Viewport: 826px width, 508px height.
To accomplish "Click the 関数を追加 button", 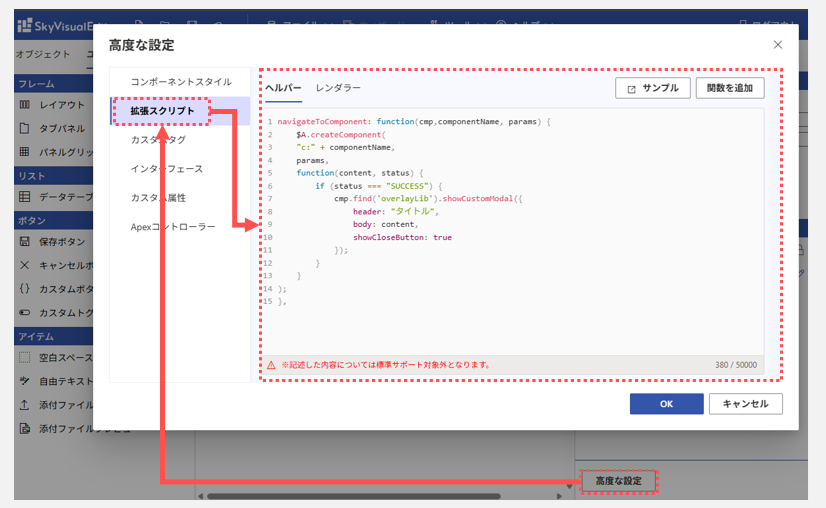I will click(730, 88).
